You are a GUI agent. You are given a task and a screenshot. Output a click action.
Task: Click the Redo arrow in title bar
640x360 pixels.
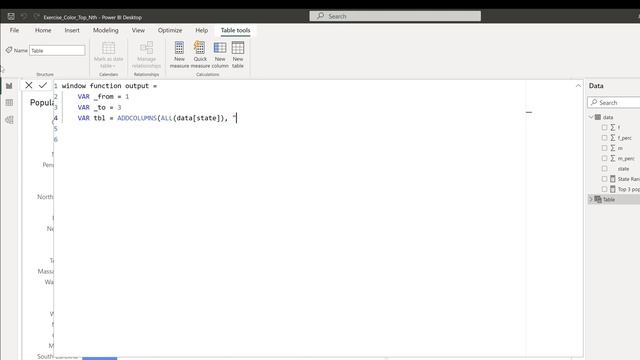point(36,16)
